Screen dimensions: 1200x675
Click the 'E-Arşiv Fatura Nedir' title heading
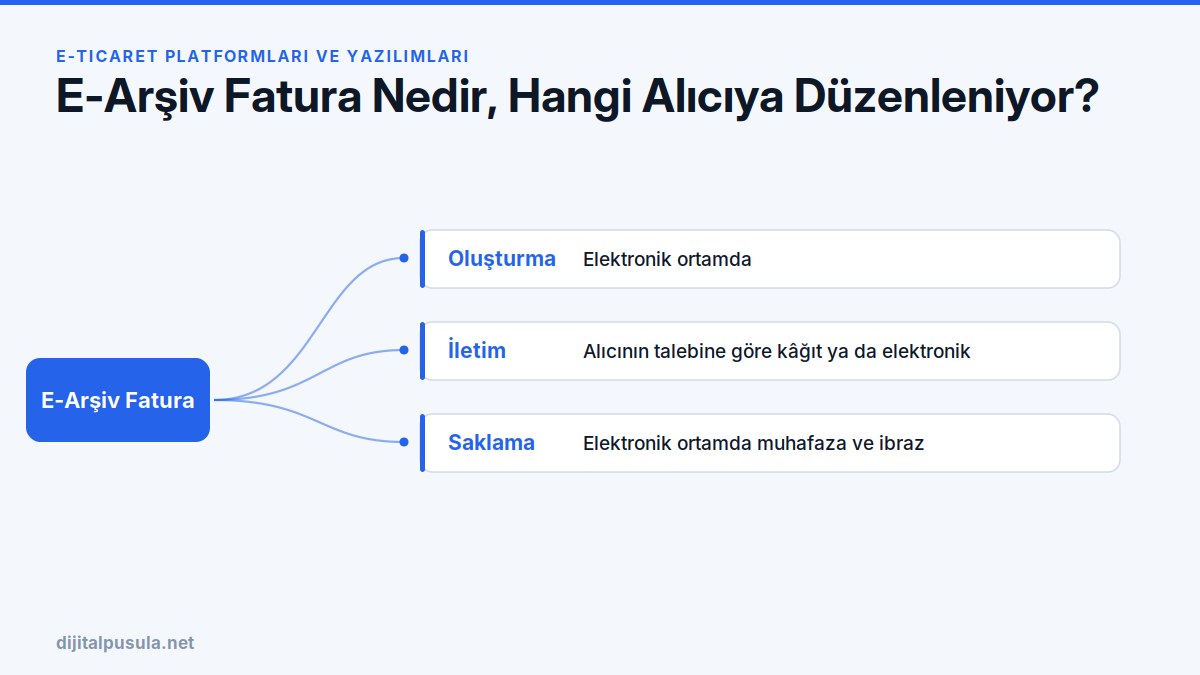click(x=578, y=98)
